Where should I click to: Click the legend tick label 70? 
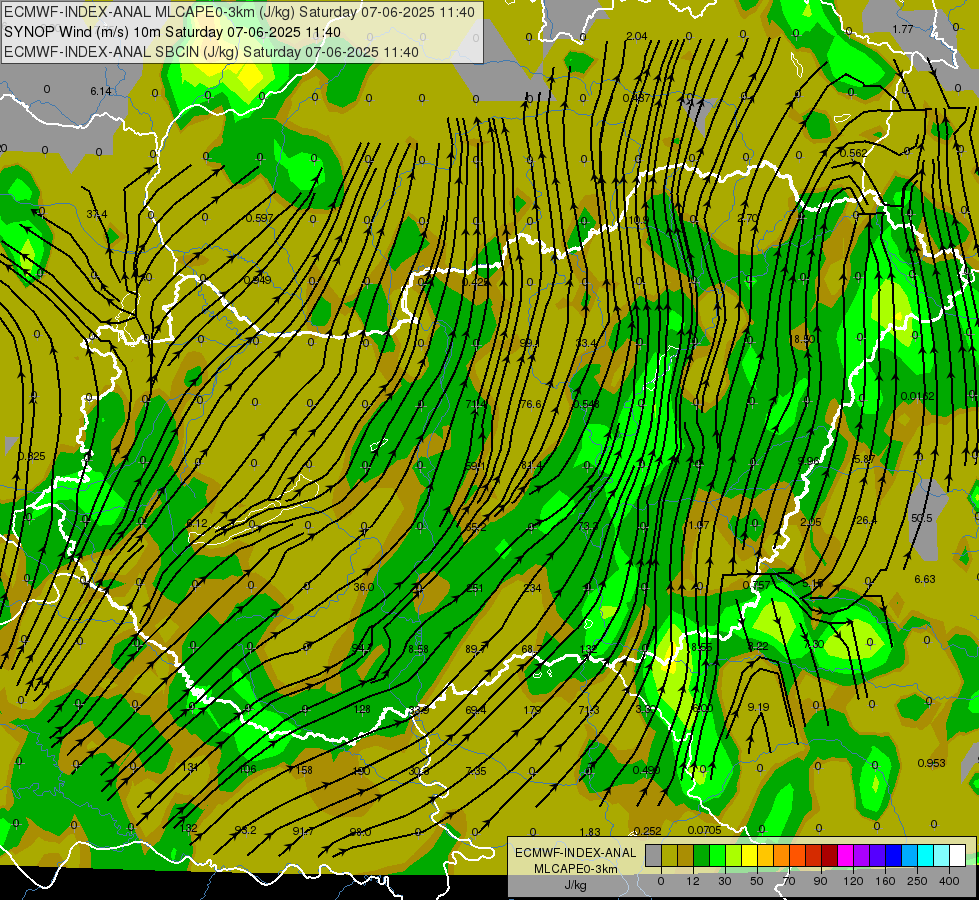[789, 881]
